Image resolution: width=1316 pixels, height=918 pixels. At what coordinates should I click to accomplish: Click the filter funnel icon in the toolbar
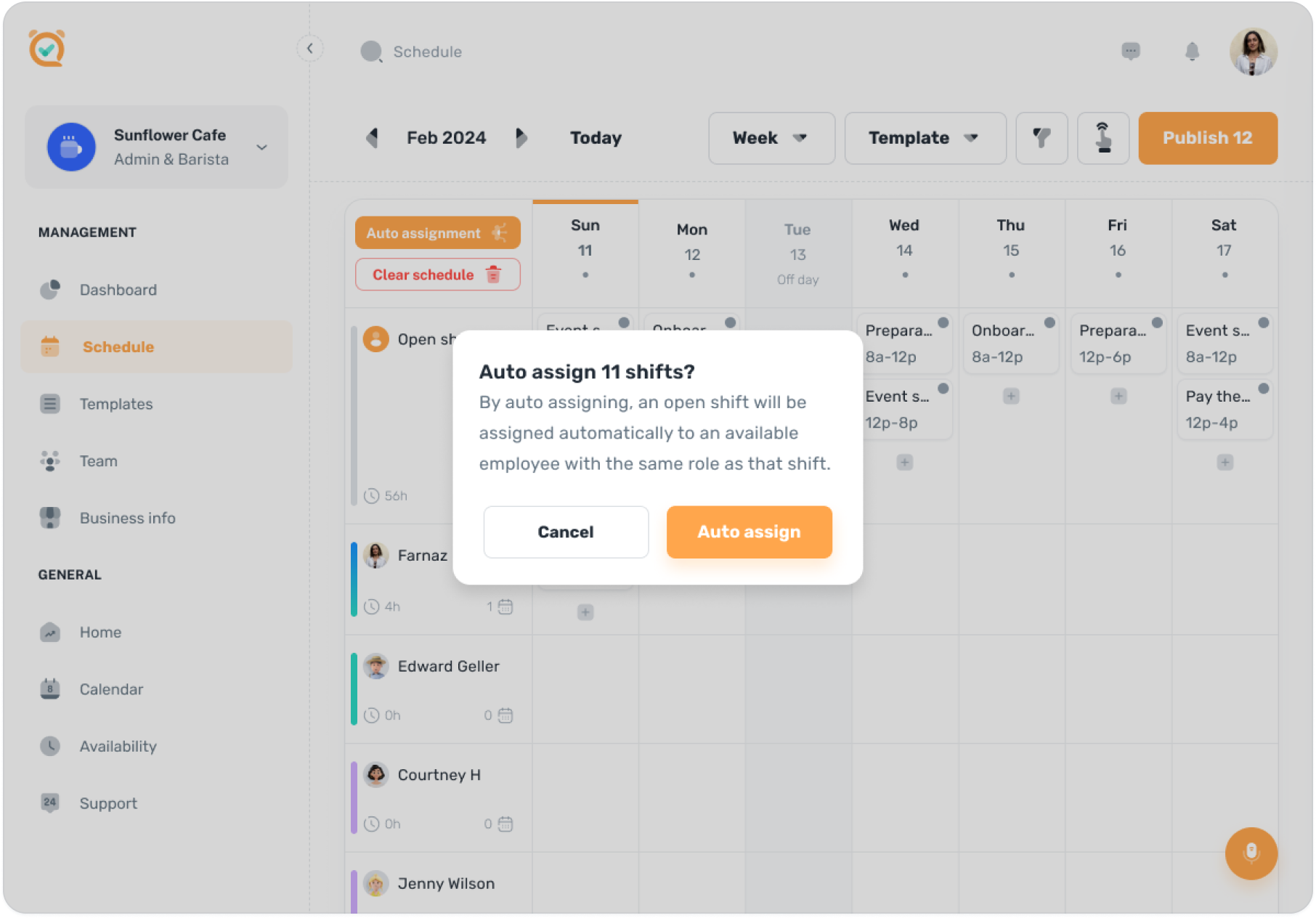pos(1041,138)
